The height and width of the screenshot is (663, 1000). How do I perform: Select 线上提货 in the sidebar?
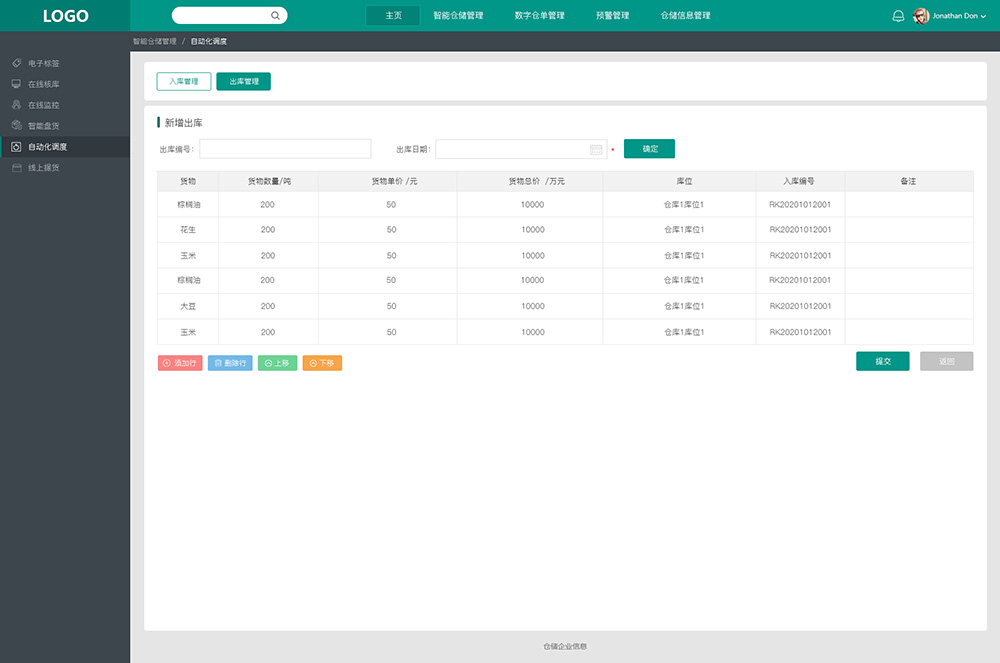64,168
